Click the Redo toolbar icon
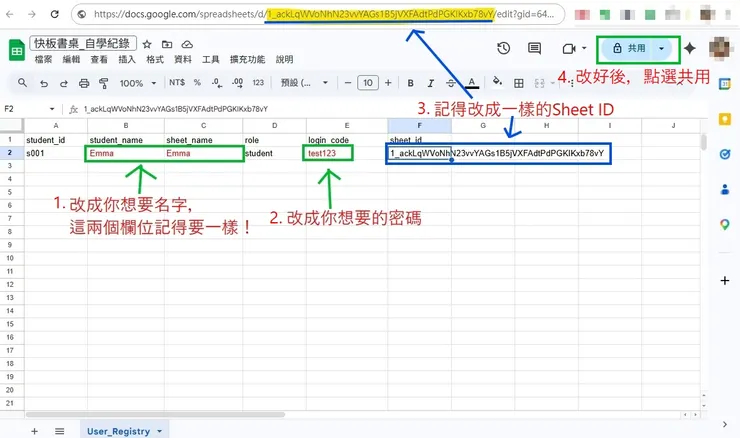 click(64, 84)
